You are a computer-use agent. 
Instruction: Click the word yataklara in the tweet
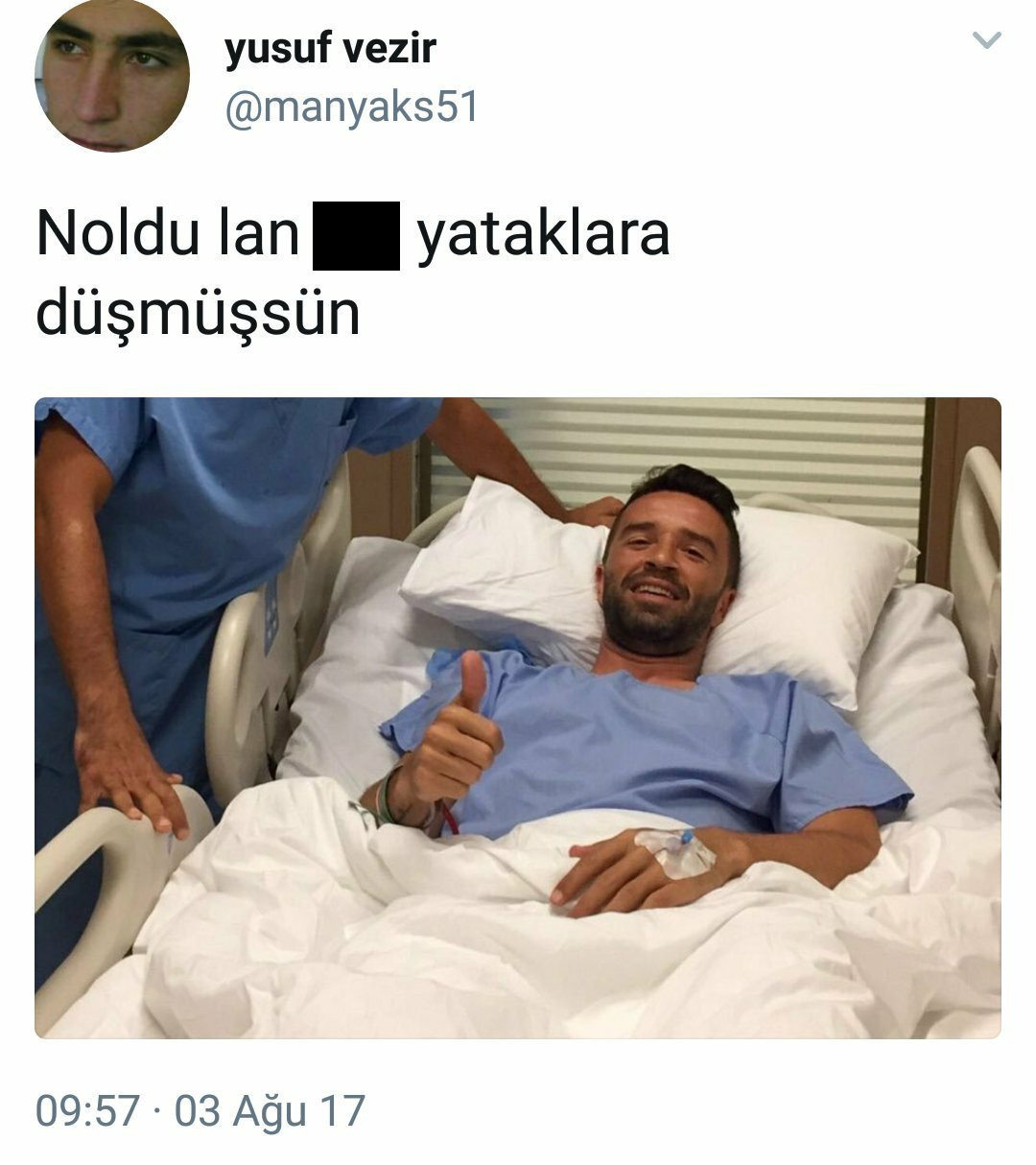(543, 236)
